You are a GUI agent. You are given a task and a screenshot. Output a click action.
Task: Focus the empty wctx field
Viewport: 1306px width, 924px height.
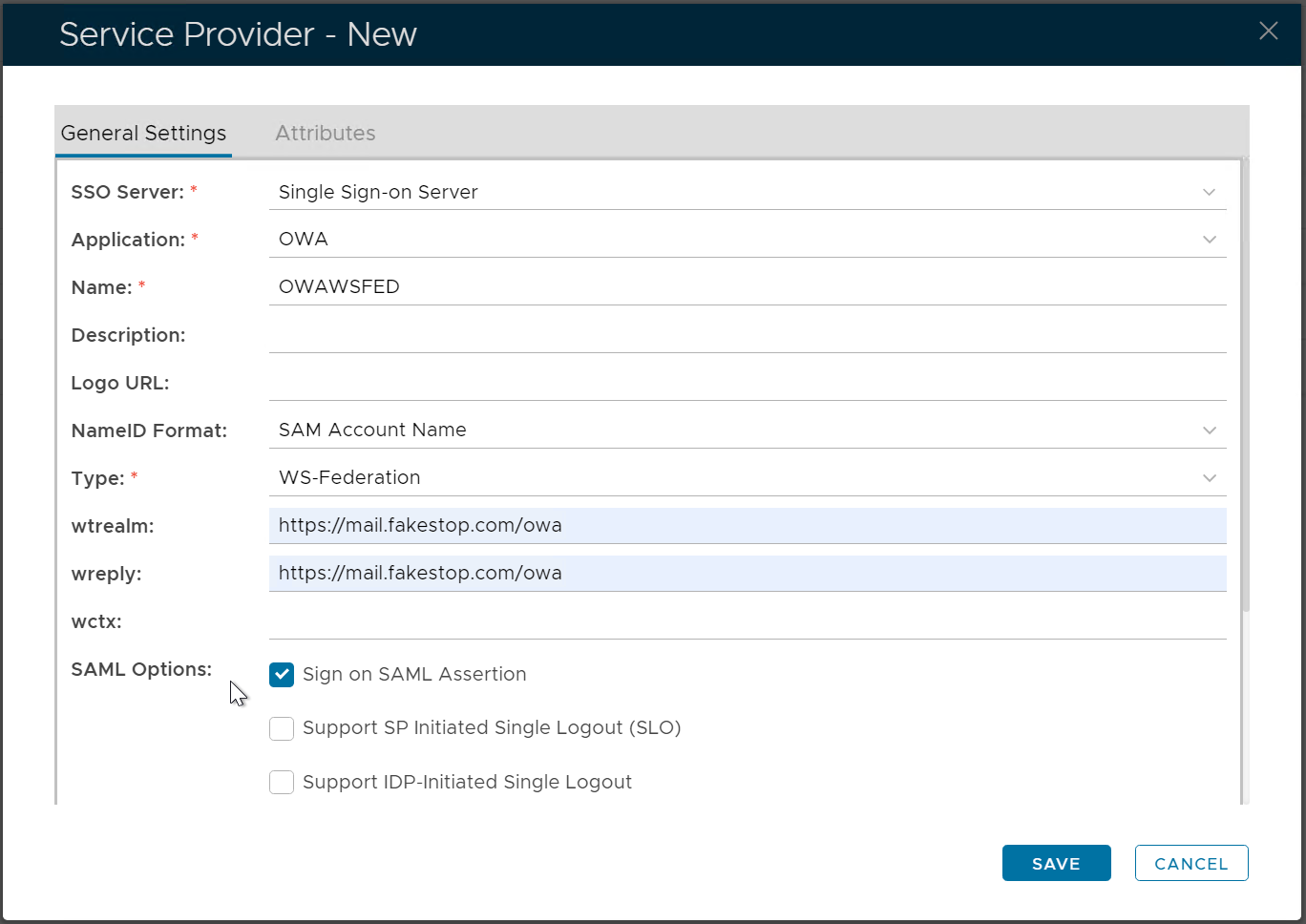click(x=747, y=621)
